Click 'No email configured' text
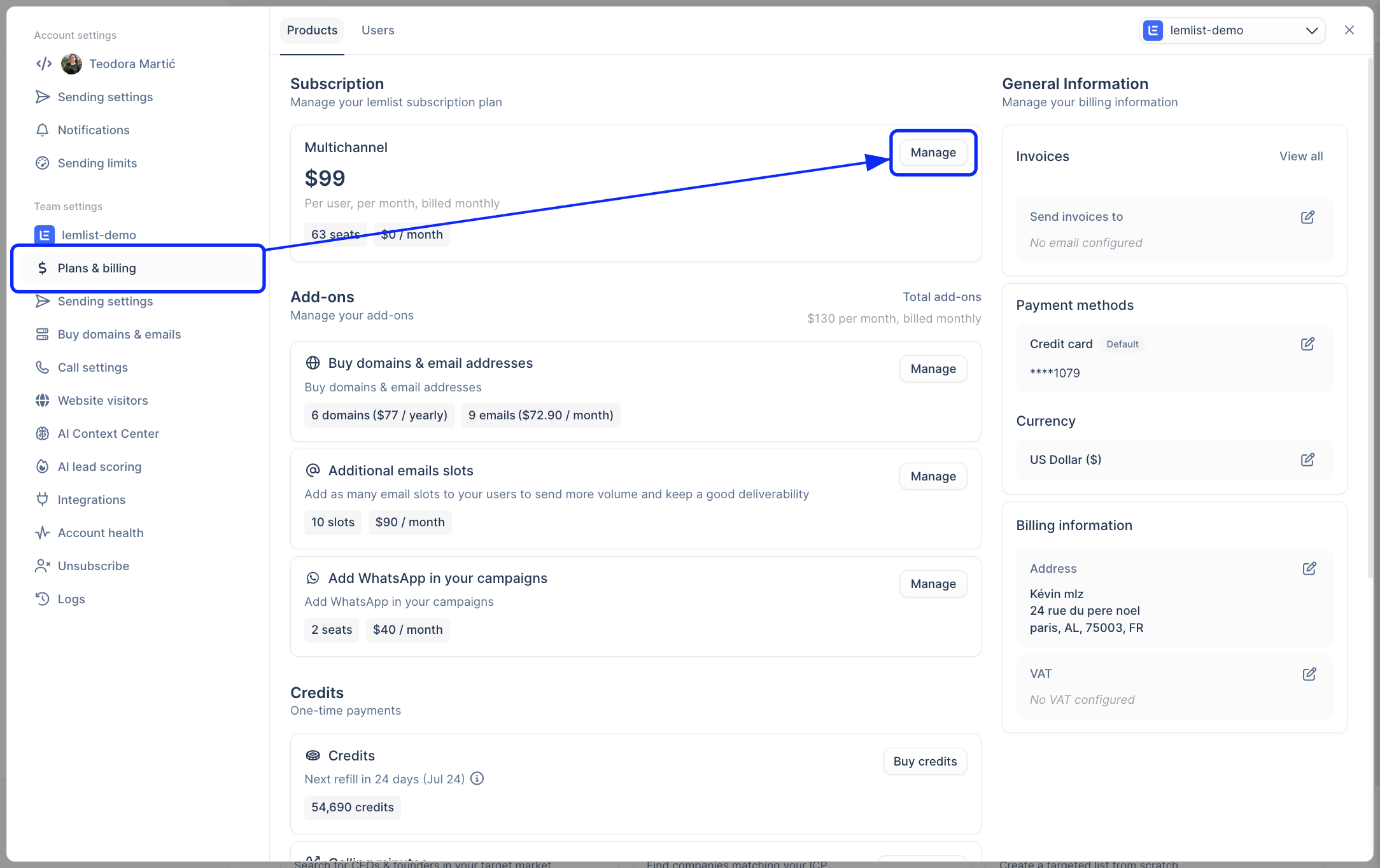The height and width of the screenshot is (868, 1380). click(x=1086, y=242)
